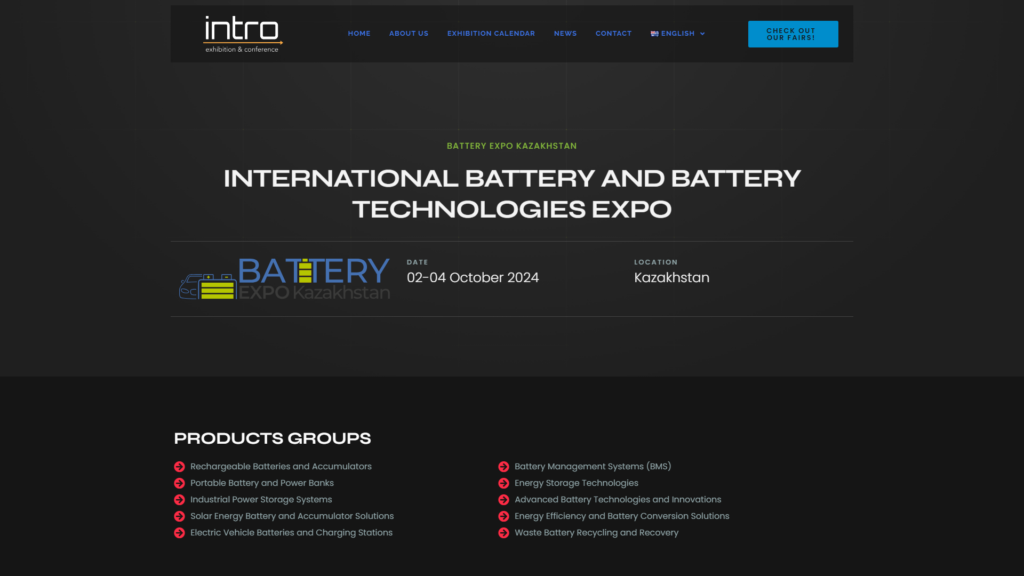Click the intro exhibition & conference logo
Screen dimensions: 1024x576
point(243,34)
